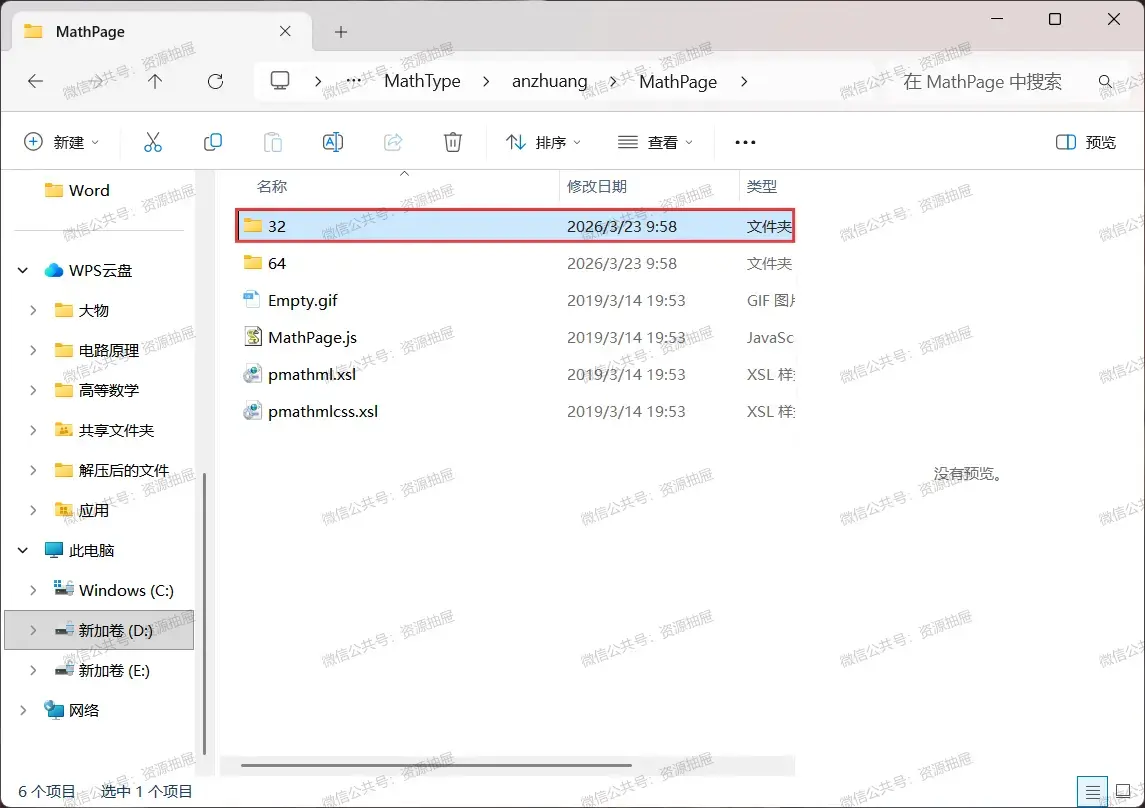Sort by 名称 column header
This screenshot has height=808, width=1145.
pyautogui.click(x=272, y=186)
